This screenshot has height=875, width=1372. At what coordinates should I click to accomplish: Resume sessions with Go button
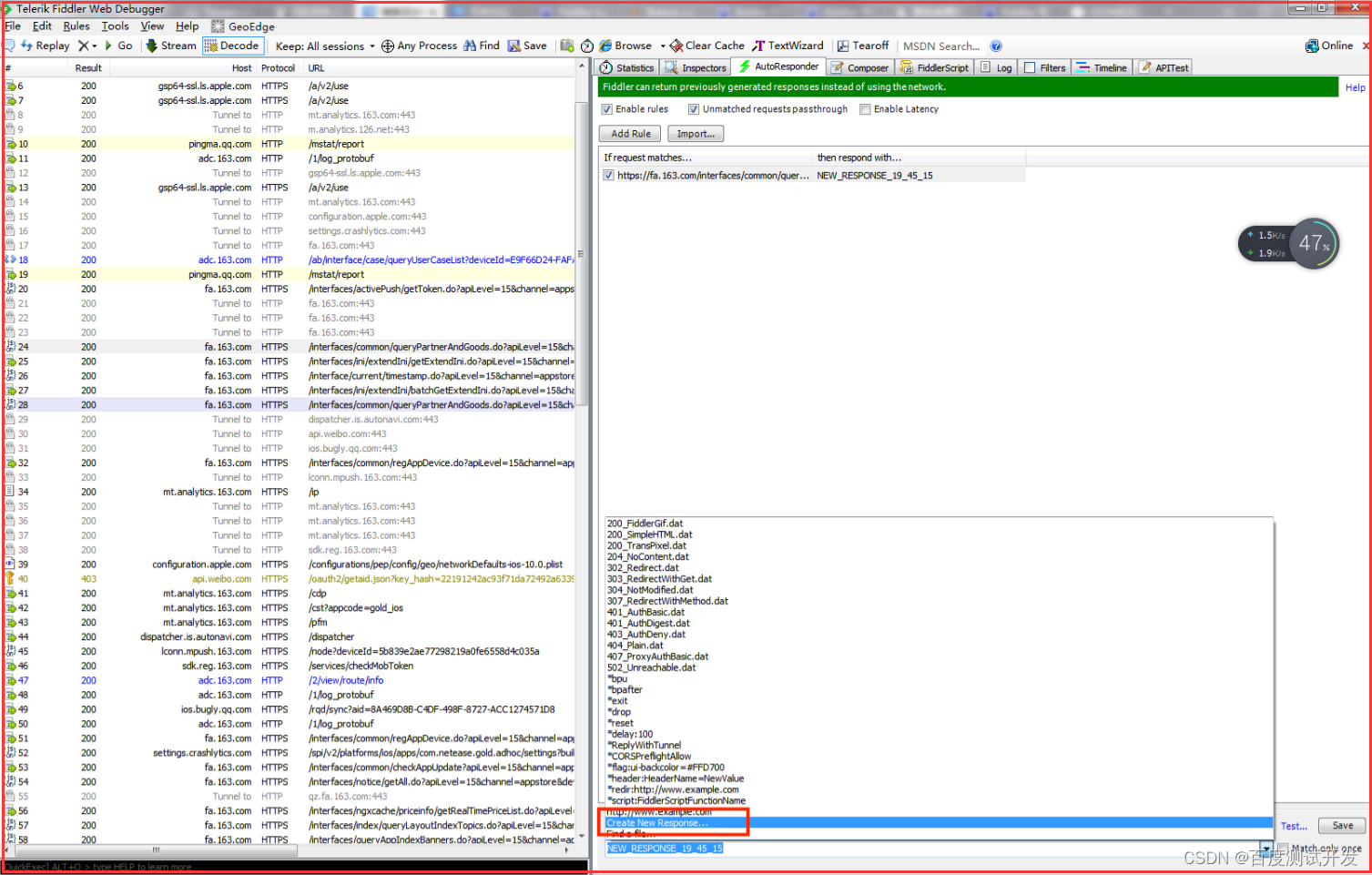[118, 46]
